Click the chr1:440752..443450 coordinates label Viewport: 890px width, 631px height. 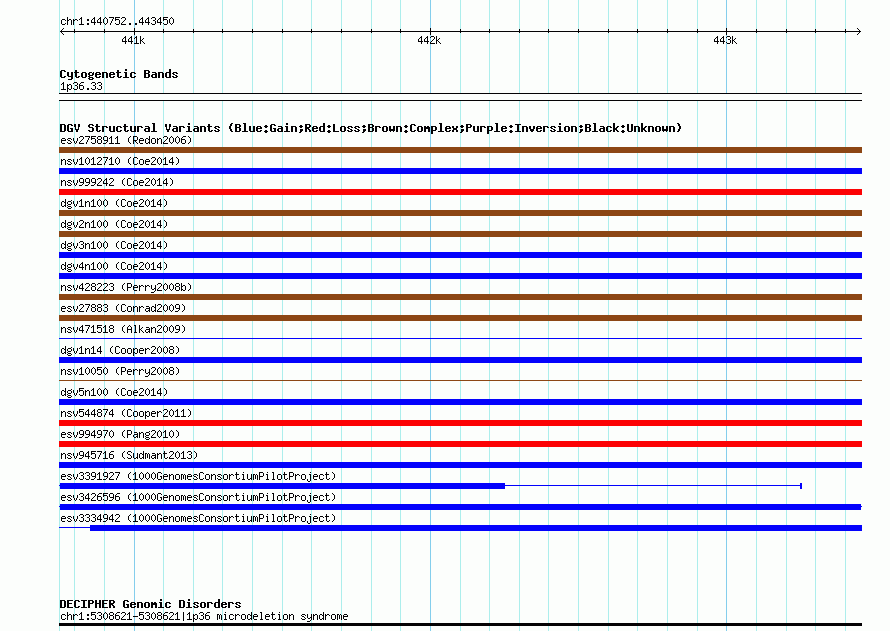click(x=117, y=21)
